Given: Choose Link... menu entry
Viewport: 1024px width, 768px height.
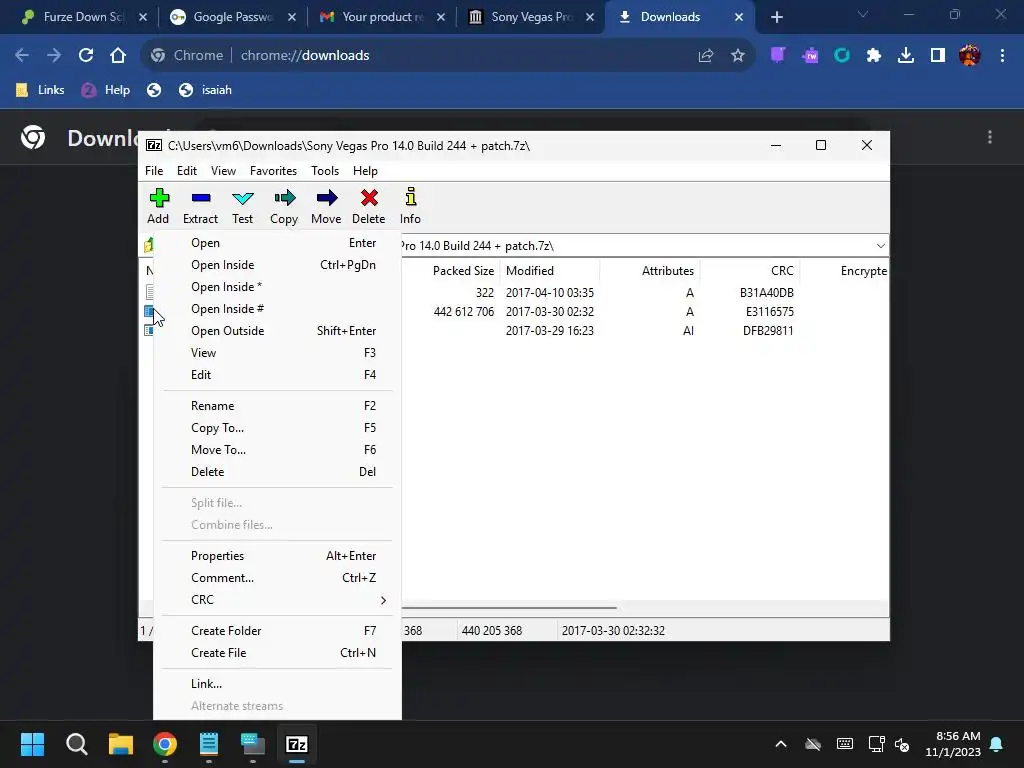Looking at the screenshot, I should pyautogui.click(x=278, y=684).
